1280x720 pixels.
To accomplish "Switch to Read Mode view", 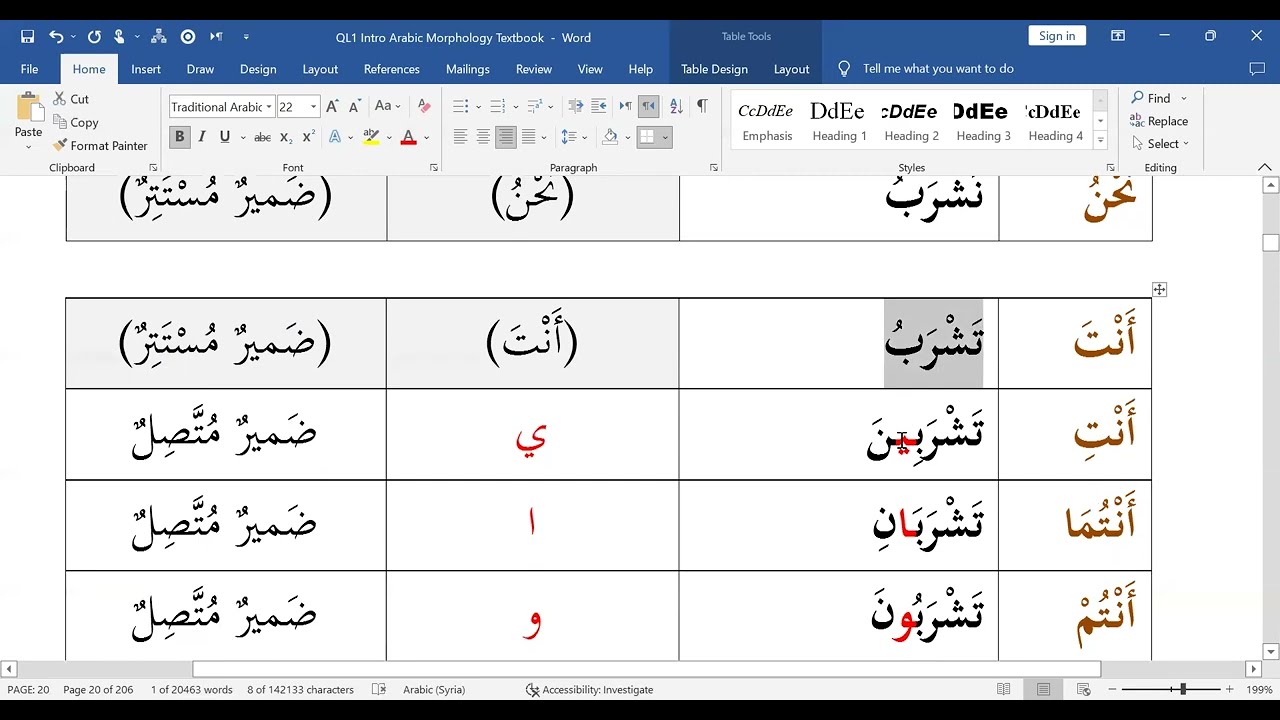I will pyautogui.click(x=1003, y=689).
